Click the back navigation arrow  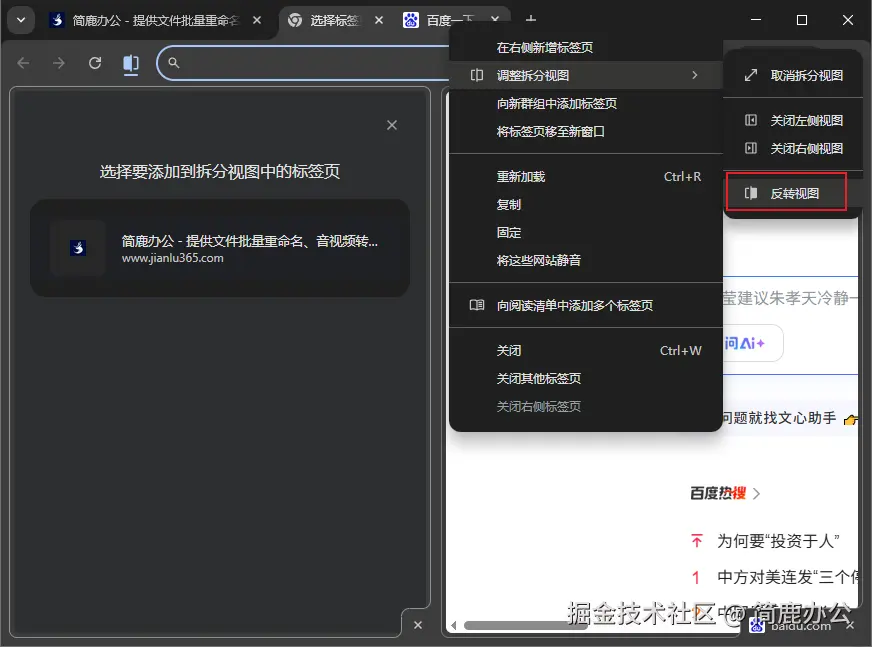(23, 63)
